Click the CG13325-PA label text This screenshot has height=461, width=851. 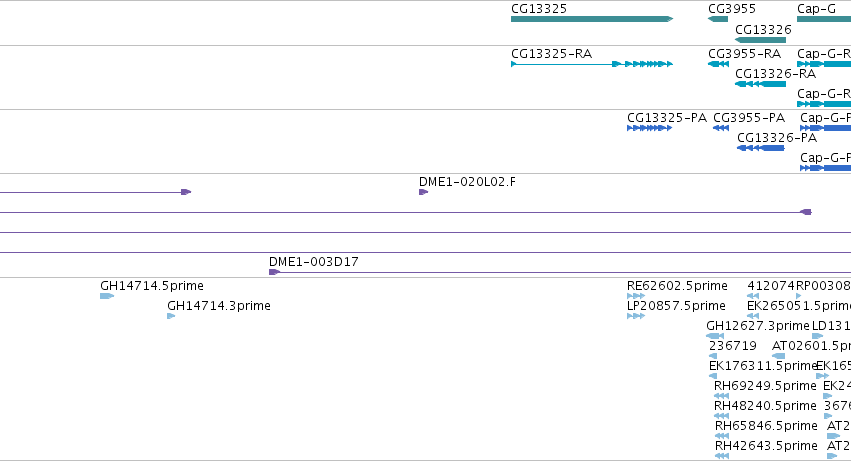pyautogui.click(x=667, y=118)
